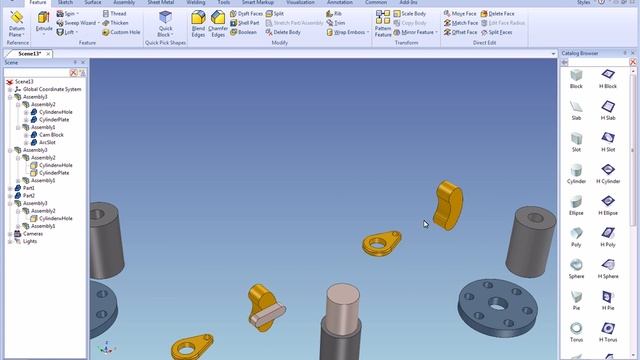Launch the Sweep Wizard
Viewport: 640px width, 360px height.
point(78,23)
